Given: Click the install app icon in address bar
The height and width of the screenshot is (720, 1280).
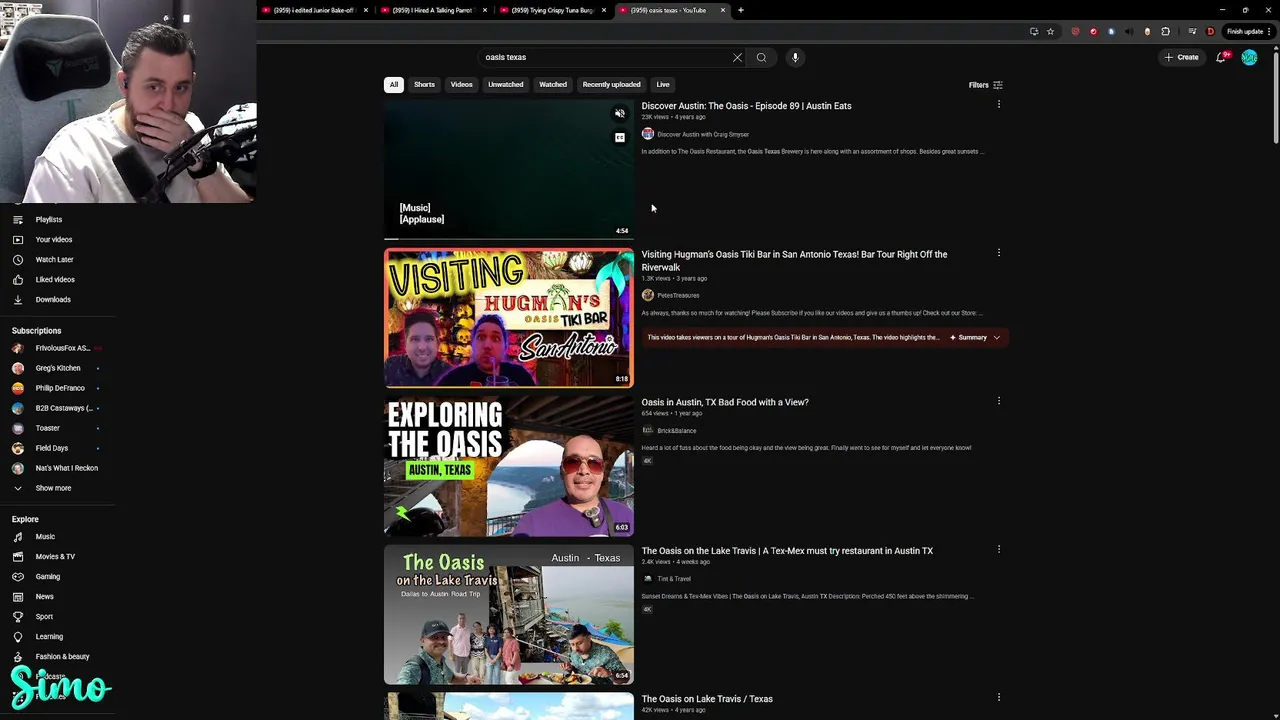Looking at the screenshot, I should (1033, 31).
